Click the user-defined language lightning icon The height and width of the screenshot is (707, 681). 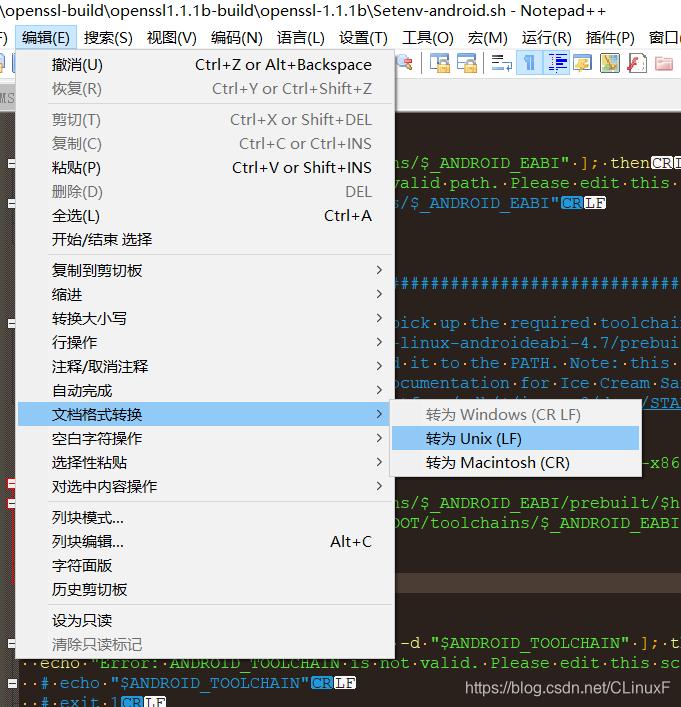click(x=583, y=63)
